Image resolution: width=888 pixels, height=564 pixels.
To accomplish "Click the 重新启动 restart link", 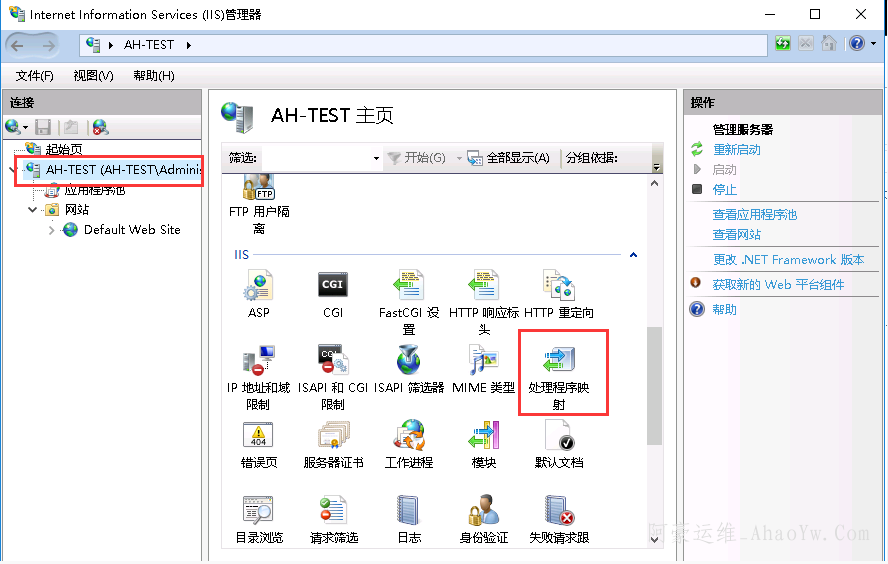I will coord(736,150).
